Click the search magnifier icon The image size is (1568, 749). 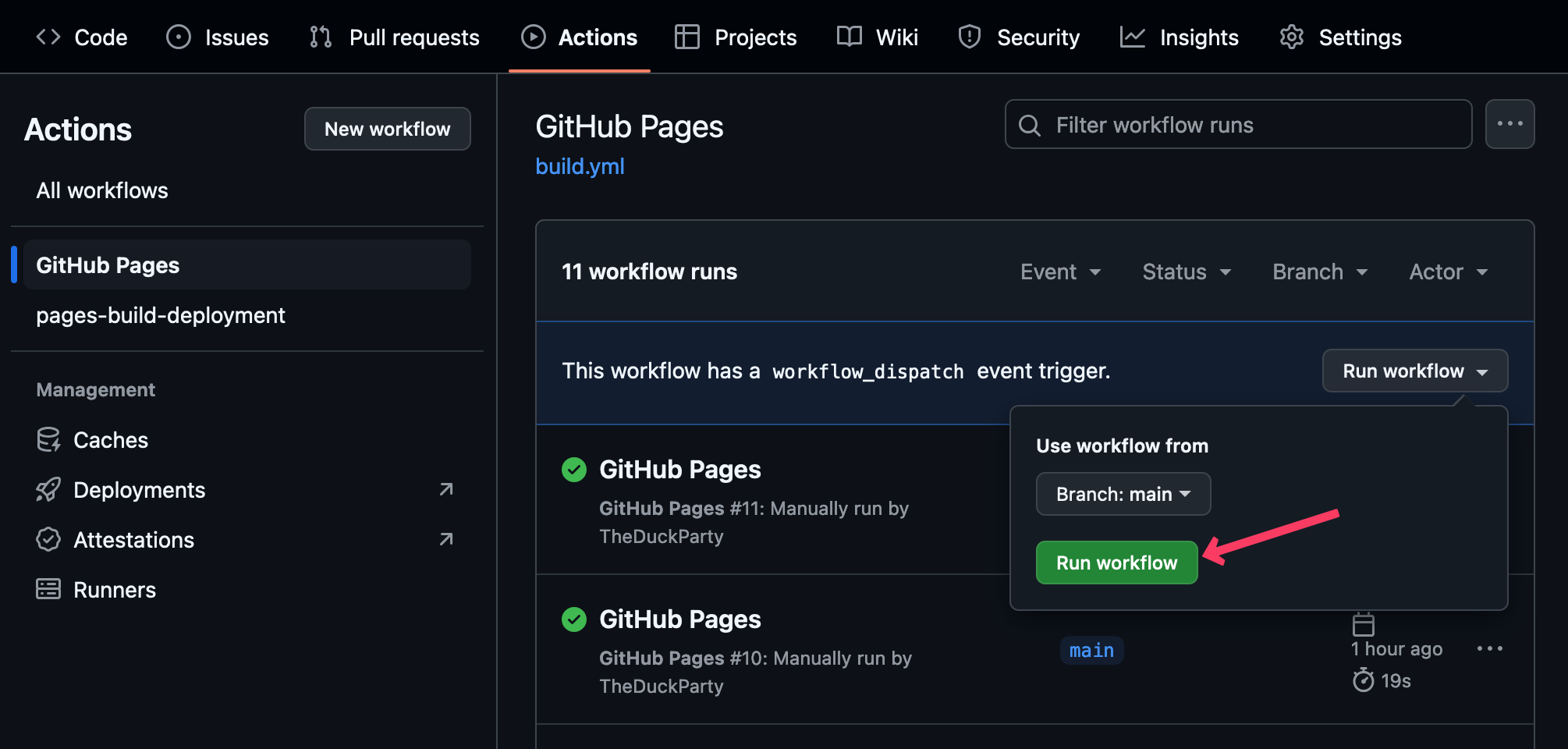click(x=1030, y=126)
